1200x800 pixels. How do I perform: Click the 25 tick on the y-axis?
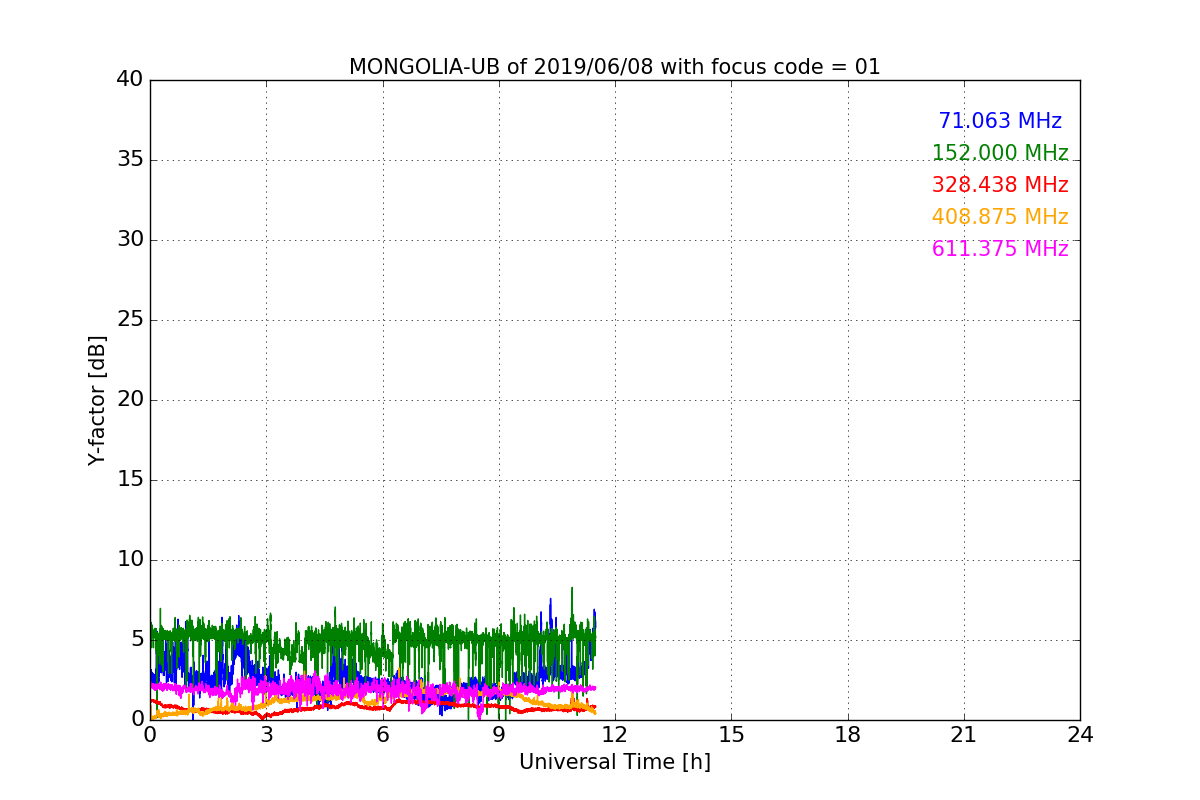point(130,320)
